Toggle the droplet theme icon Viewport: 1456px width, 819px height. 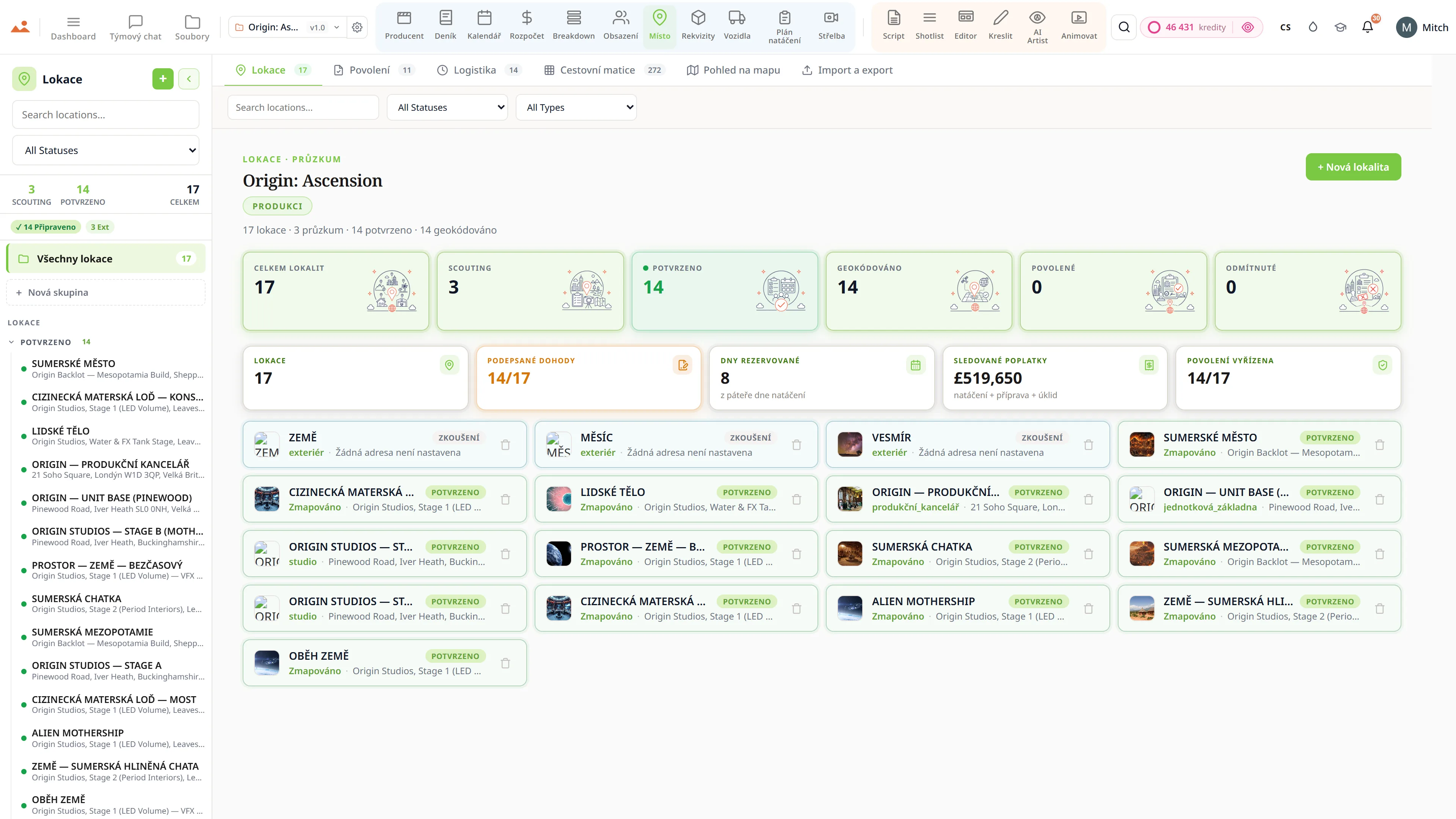(x=1313, y=27)
